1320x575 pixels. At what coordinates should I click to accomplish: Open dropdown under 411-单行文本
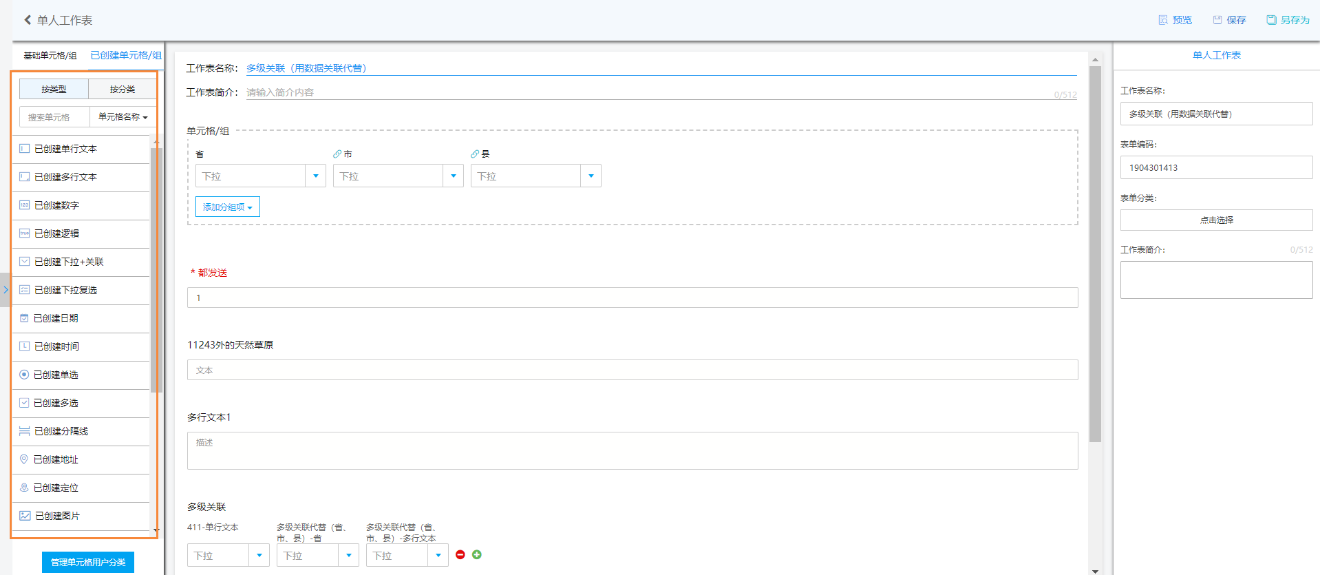click(228, 555)
